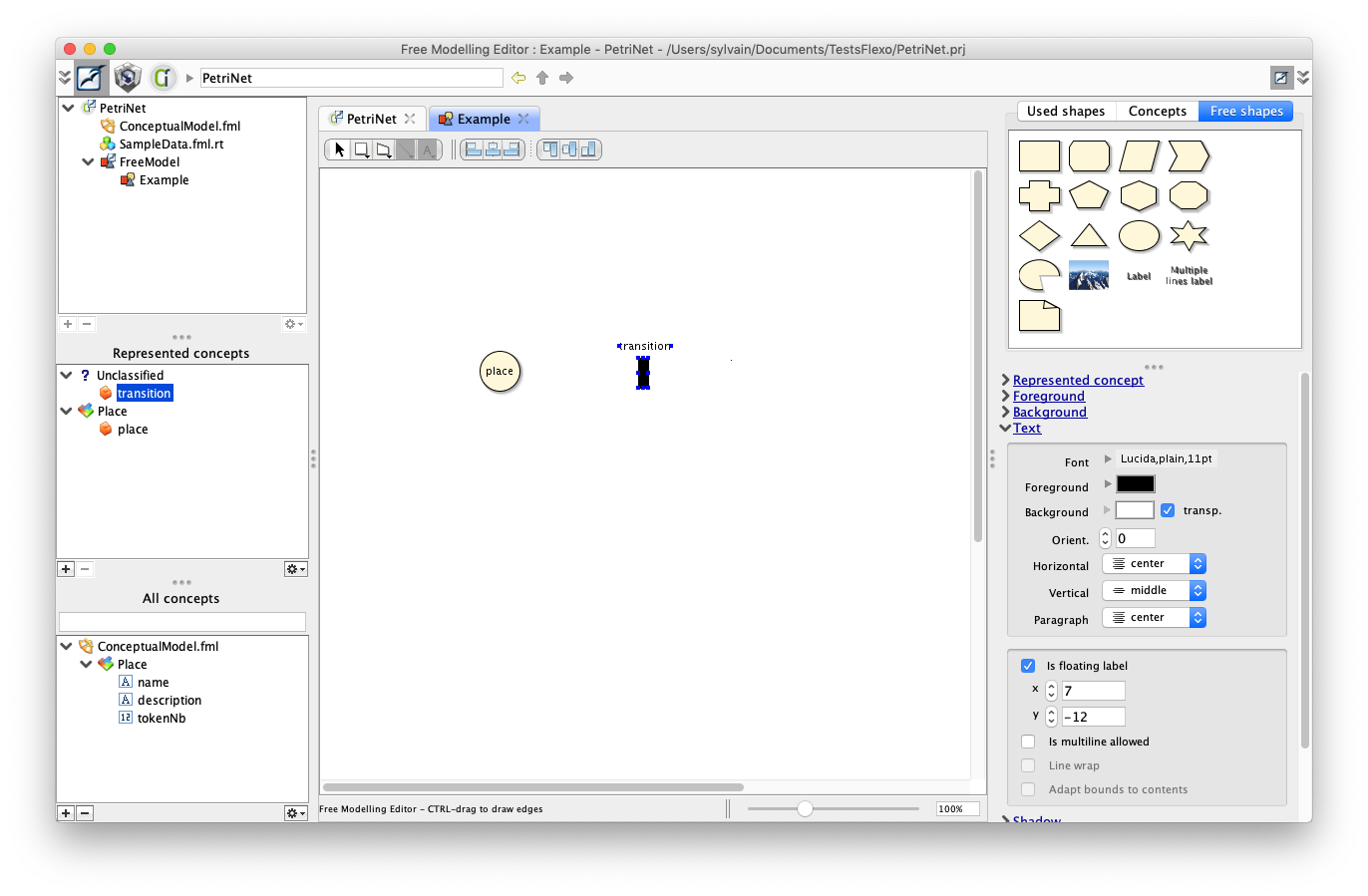
Task: Pick the octagon shape
Action: pos(1189,196)
